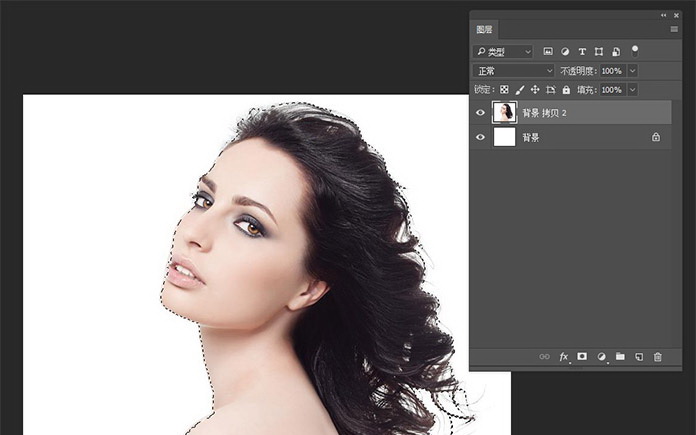This screenshot has height=435, width=696.
Task: Select the 背景 拷贝 2 layer thumbnail
Action: [x=505, y=112]
